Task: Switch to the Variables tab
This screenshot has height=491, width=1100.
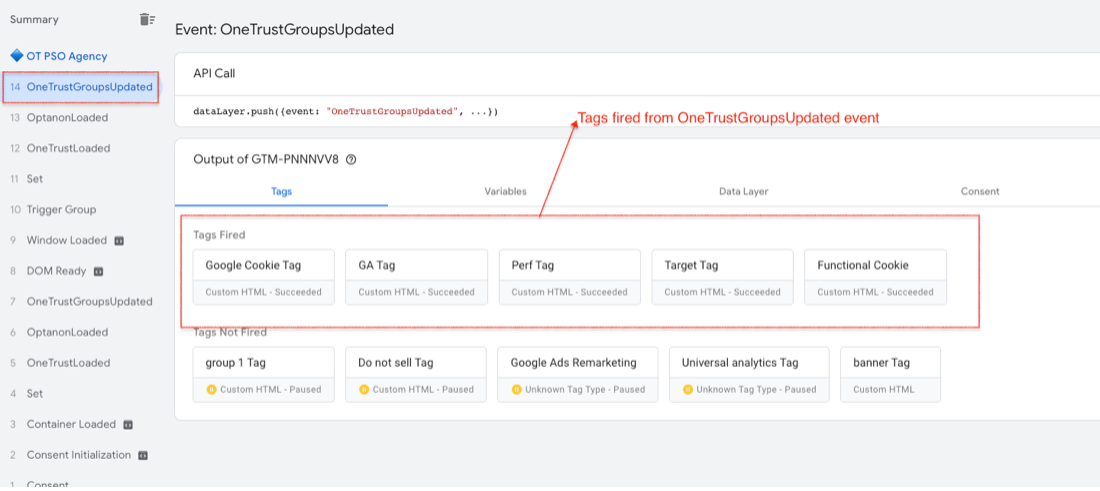Action: 505,191
